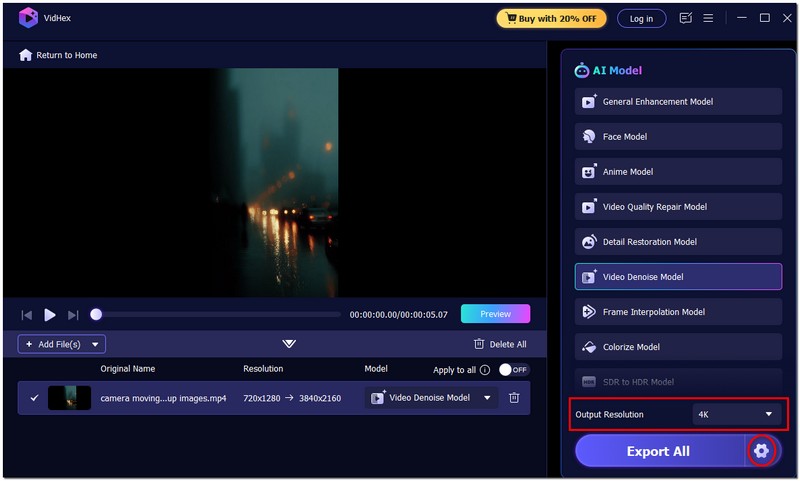Delete the video row with trash icon
800x481 pixels.
click(514, 398)
